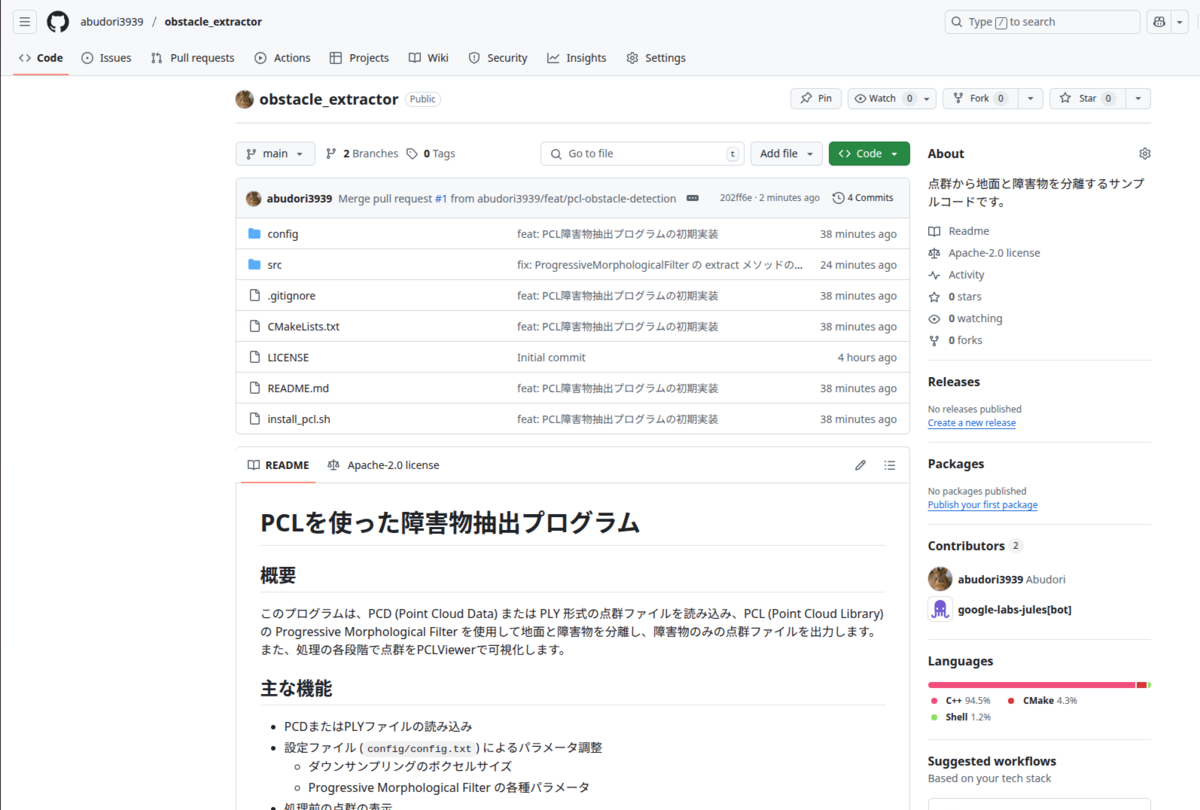The height and width of the screenshot is (810, 1200).
Task: Open google-labs-jules[bot] contributor
Action: (1014, 610)
